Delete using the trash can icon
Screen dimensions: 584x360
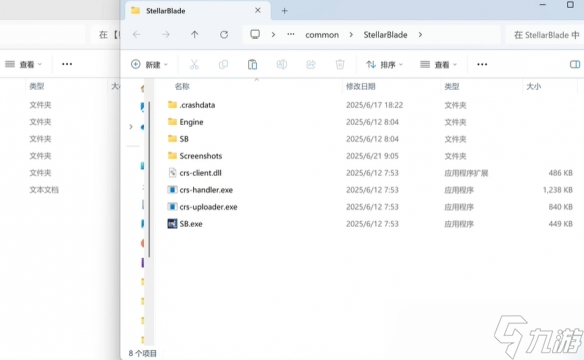pyautogui.click(x=340, y=64)
